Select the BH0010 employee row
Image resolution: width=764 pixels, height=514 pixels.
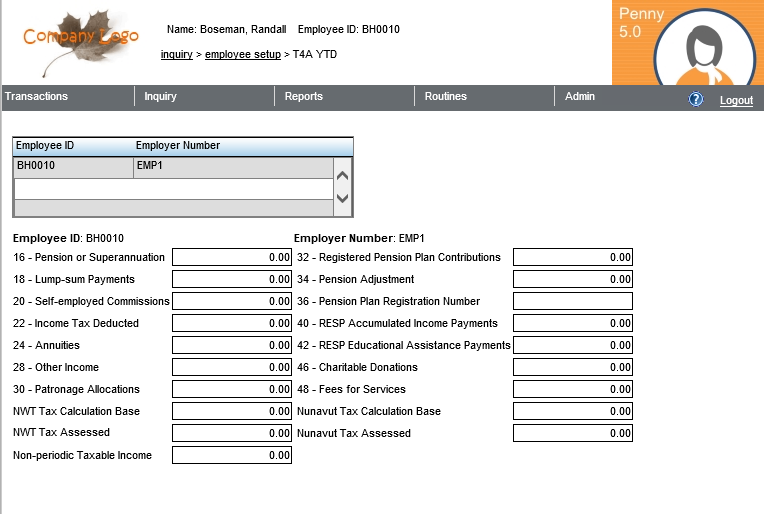coord(172,167)
